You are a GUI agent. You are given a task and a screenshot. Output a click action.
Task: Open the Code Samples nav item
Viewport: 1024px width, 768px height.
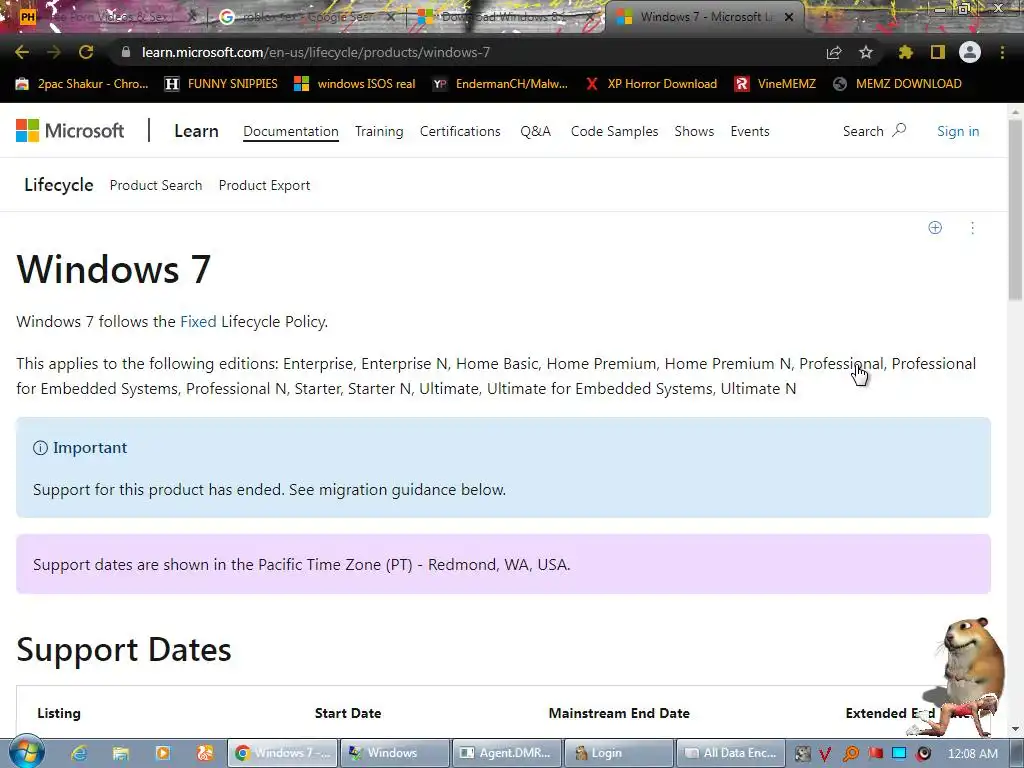614,131
